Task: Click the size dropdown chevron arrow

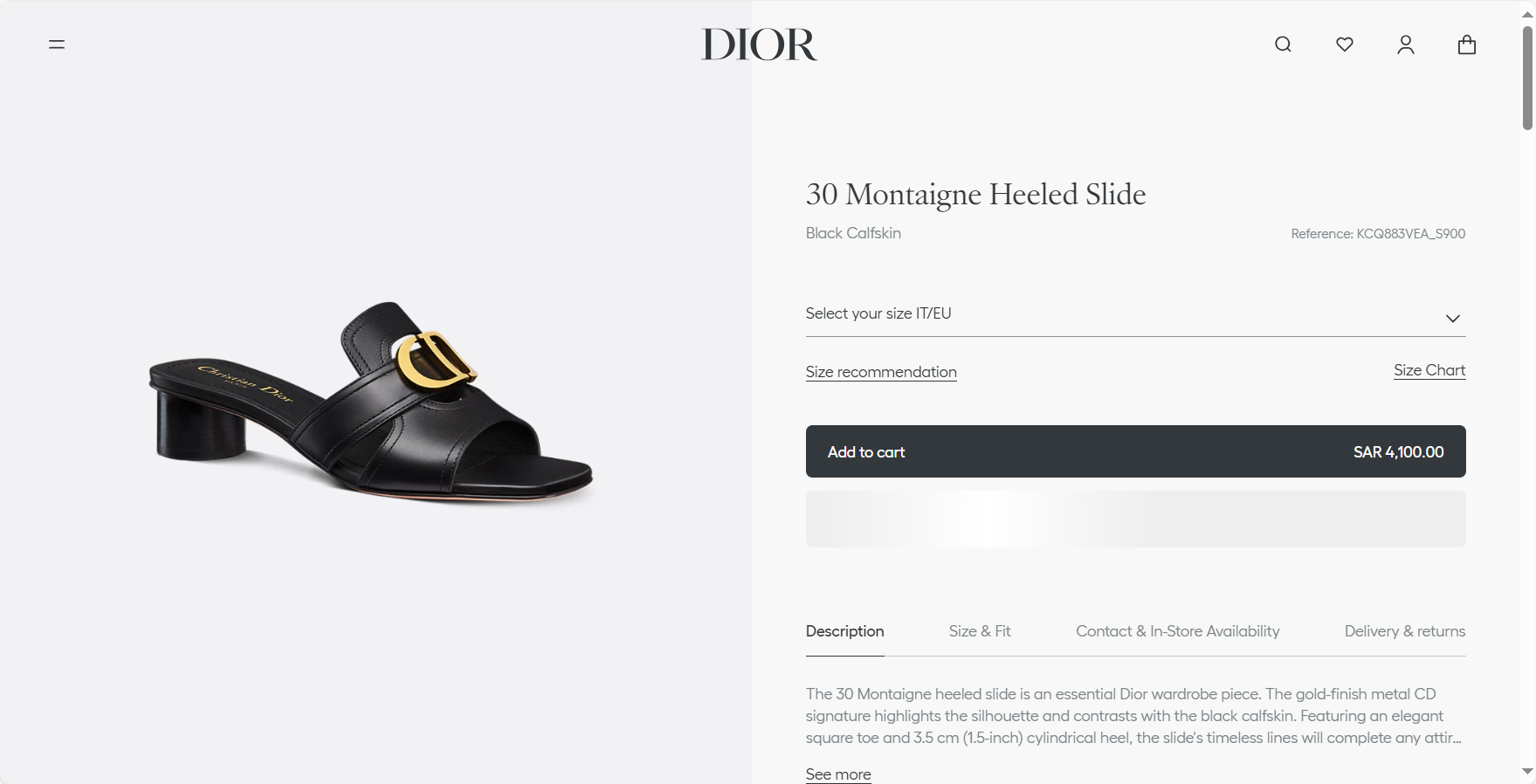Action: 1453,319
